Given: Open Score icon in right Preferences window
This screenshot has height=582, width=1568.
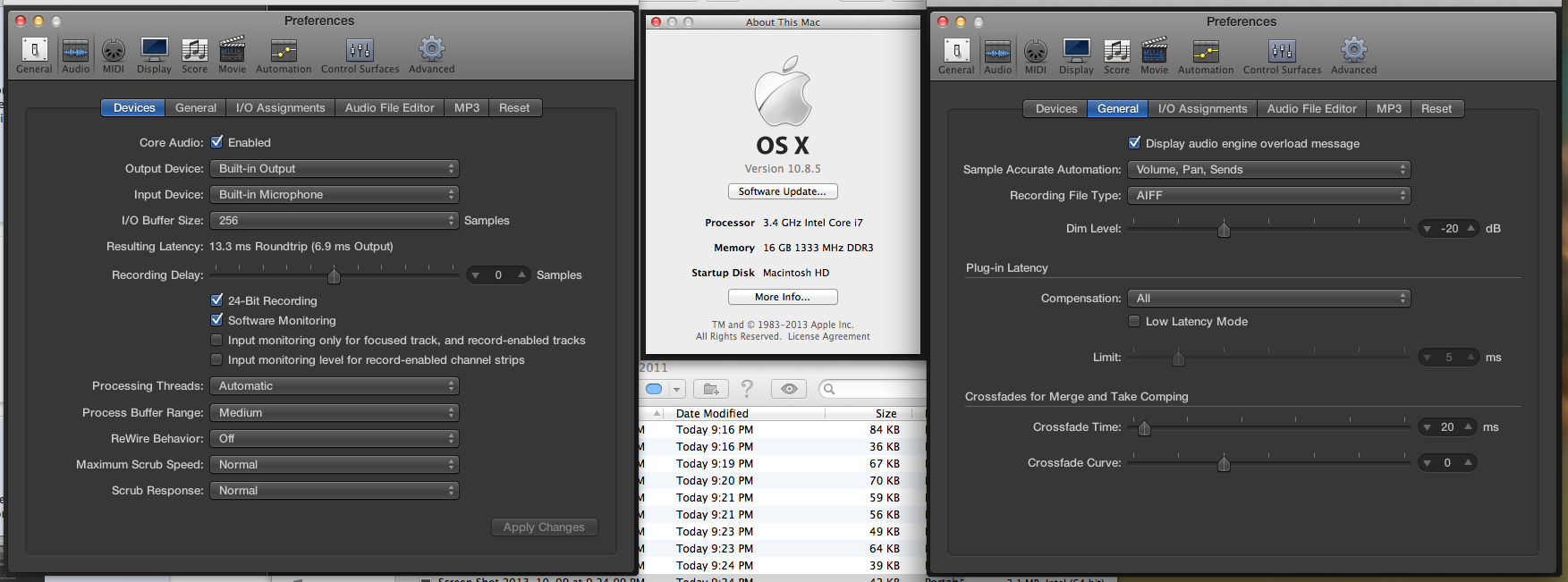Looking at the screenshot, I should point(1117,55).
